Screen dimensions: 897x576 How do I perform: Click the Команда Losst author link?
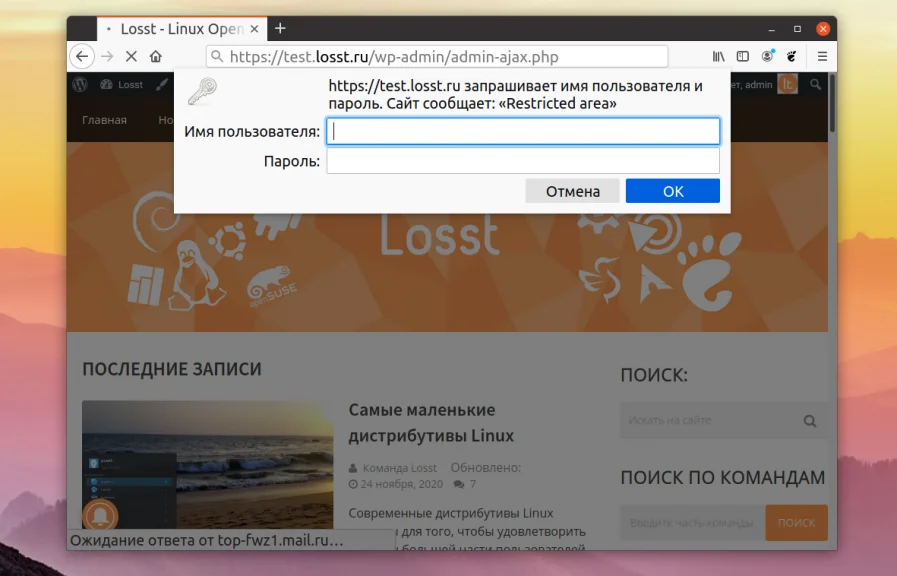(402, 466)
